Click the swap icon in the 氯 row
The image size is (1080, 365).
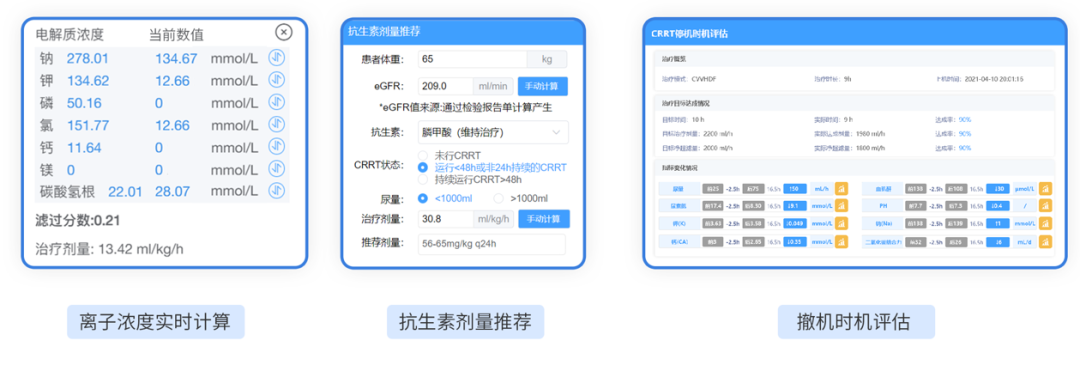(x=277, y=125)
